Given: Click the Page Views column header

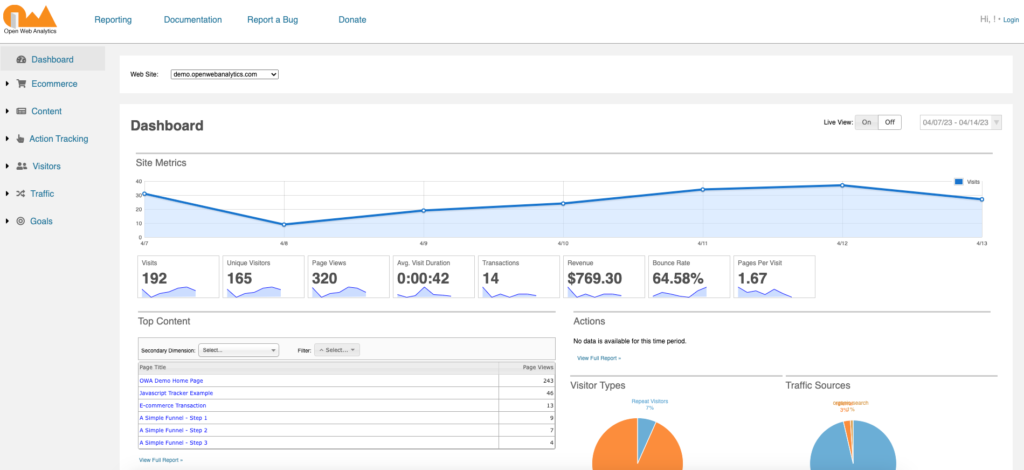Looking at the screenshot, I should 527,368.
